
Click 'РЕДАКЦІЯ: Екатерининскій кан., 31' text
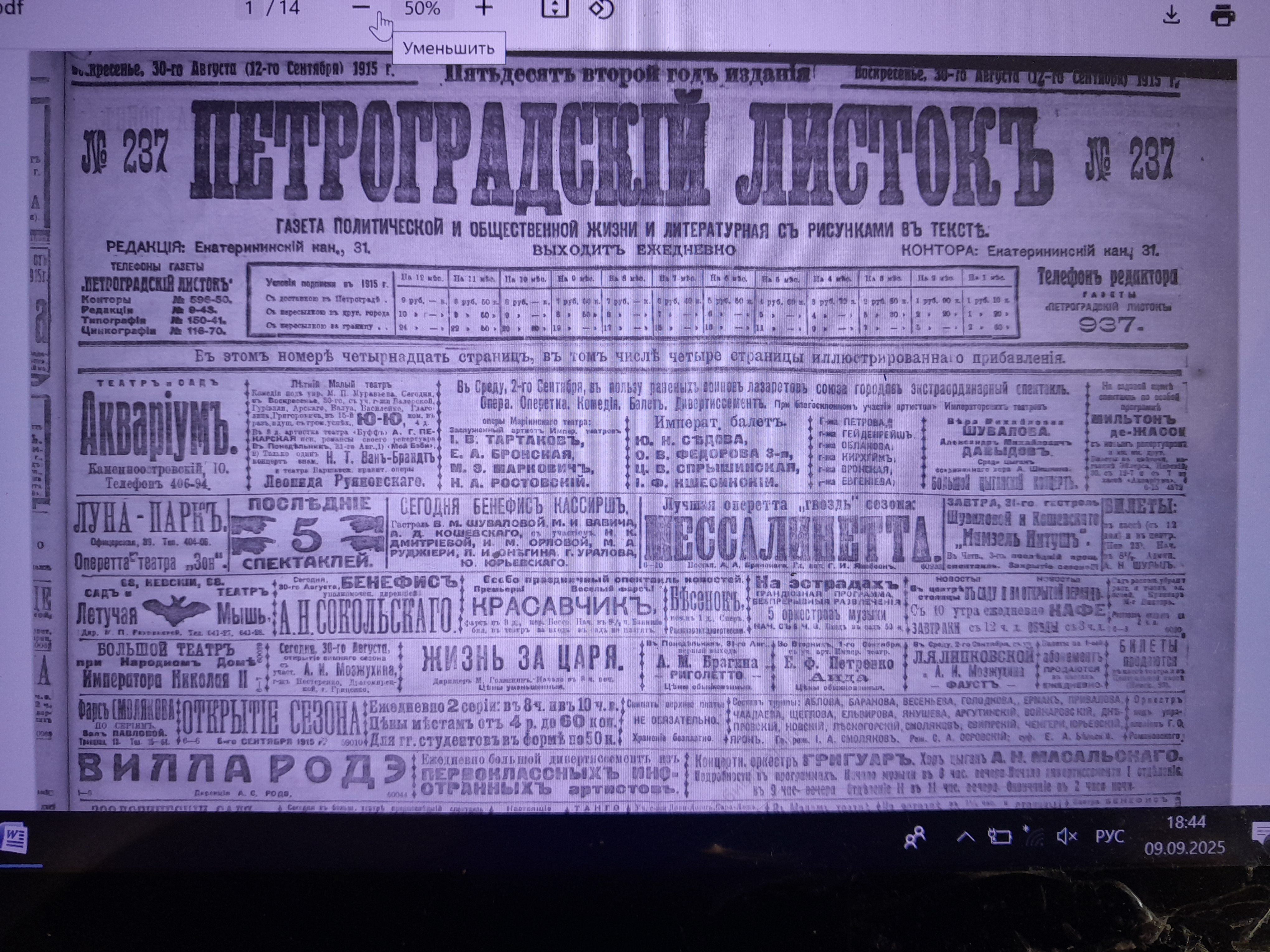point(238,247)
